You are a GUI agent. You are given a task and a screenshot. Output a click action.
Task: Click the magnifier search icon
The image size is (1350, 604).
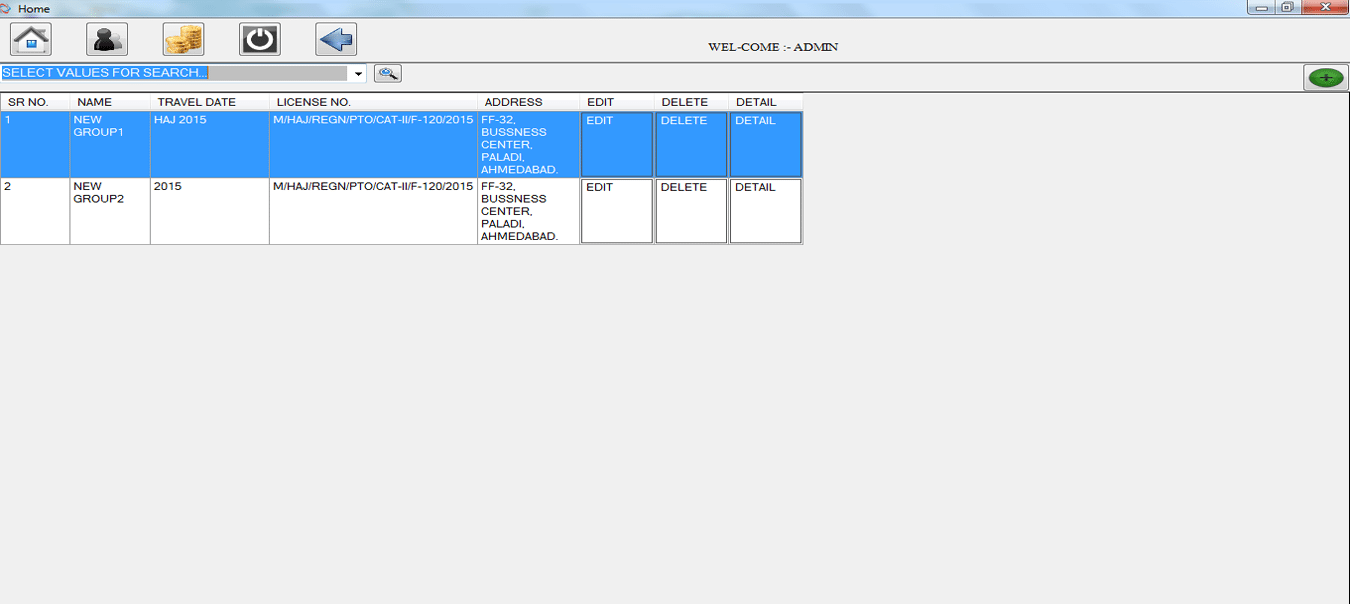click(x=388, y=73)
